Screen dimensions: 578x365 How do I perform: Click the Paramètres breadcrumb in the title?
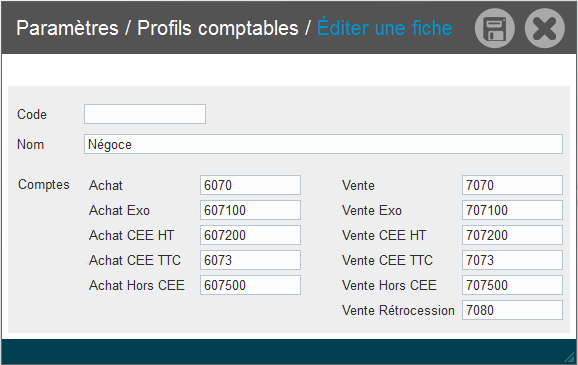click(x=67, y=28)
